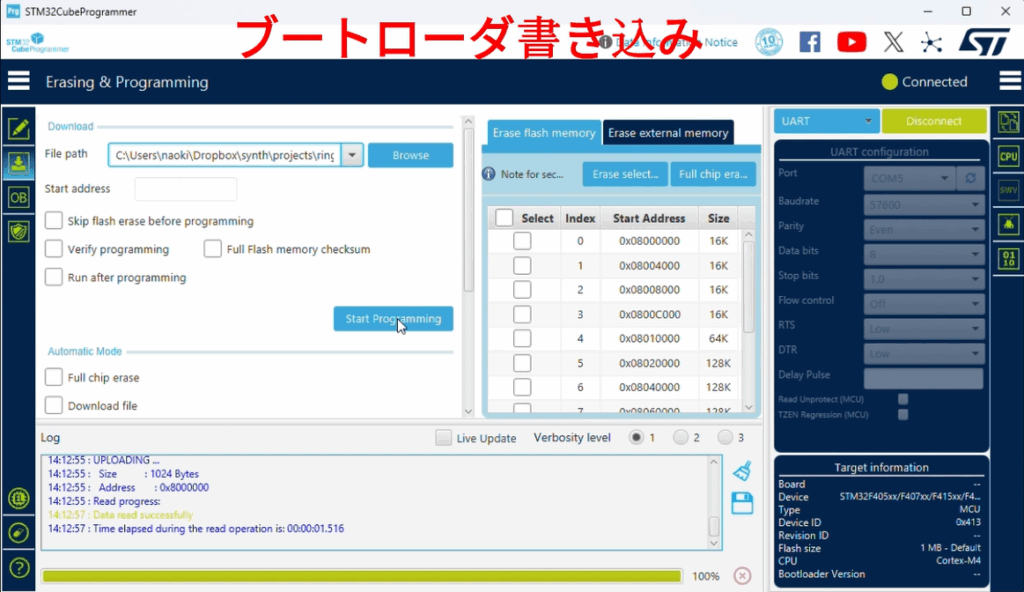
Task: Enable Full Flash memory checksum
Action: [x=212, y=249]
